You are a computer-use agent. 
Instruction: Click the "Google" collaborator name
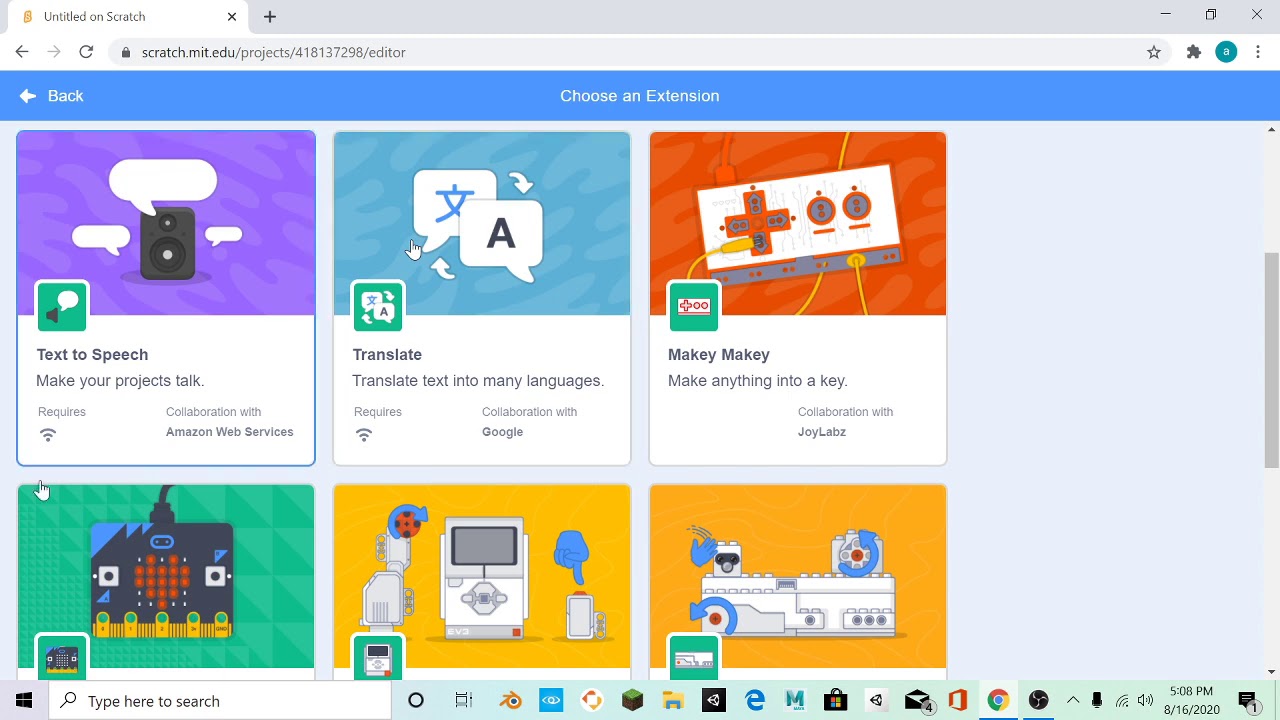click(x=502, y=432)
